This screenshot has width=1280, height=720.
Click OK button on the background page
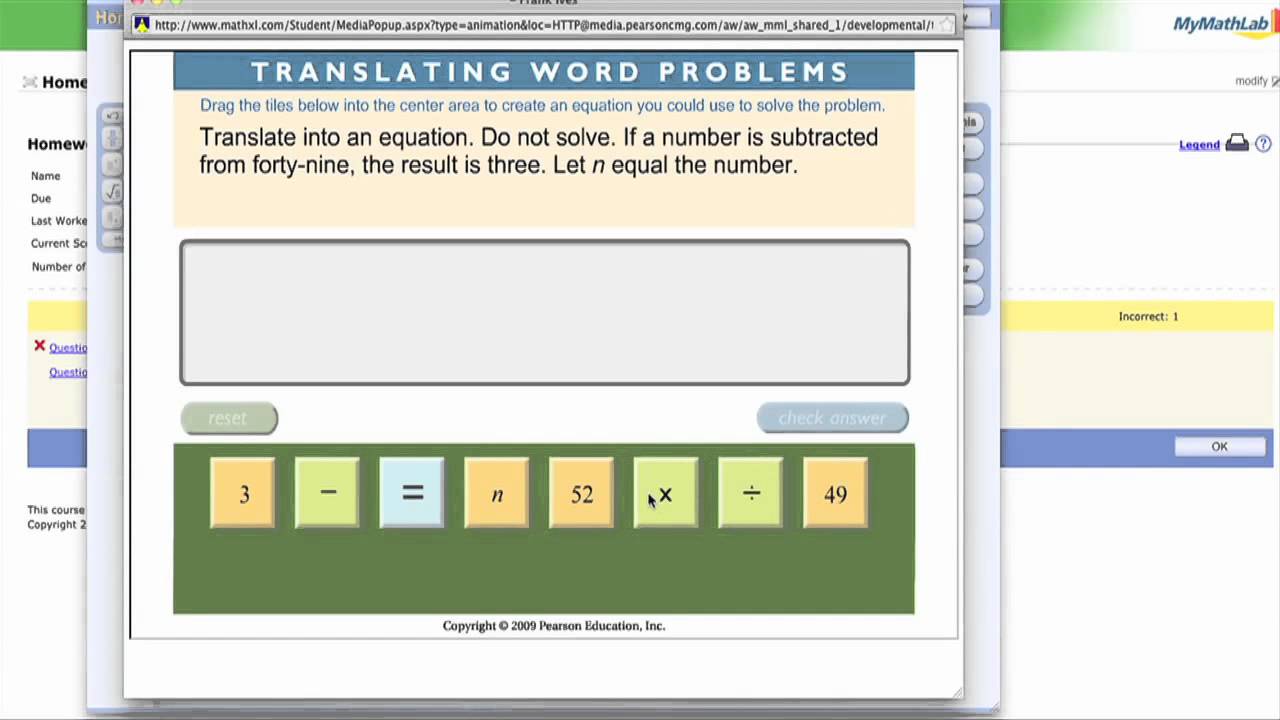pos(1219,447)
